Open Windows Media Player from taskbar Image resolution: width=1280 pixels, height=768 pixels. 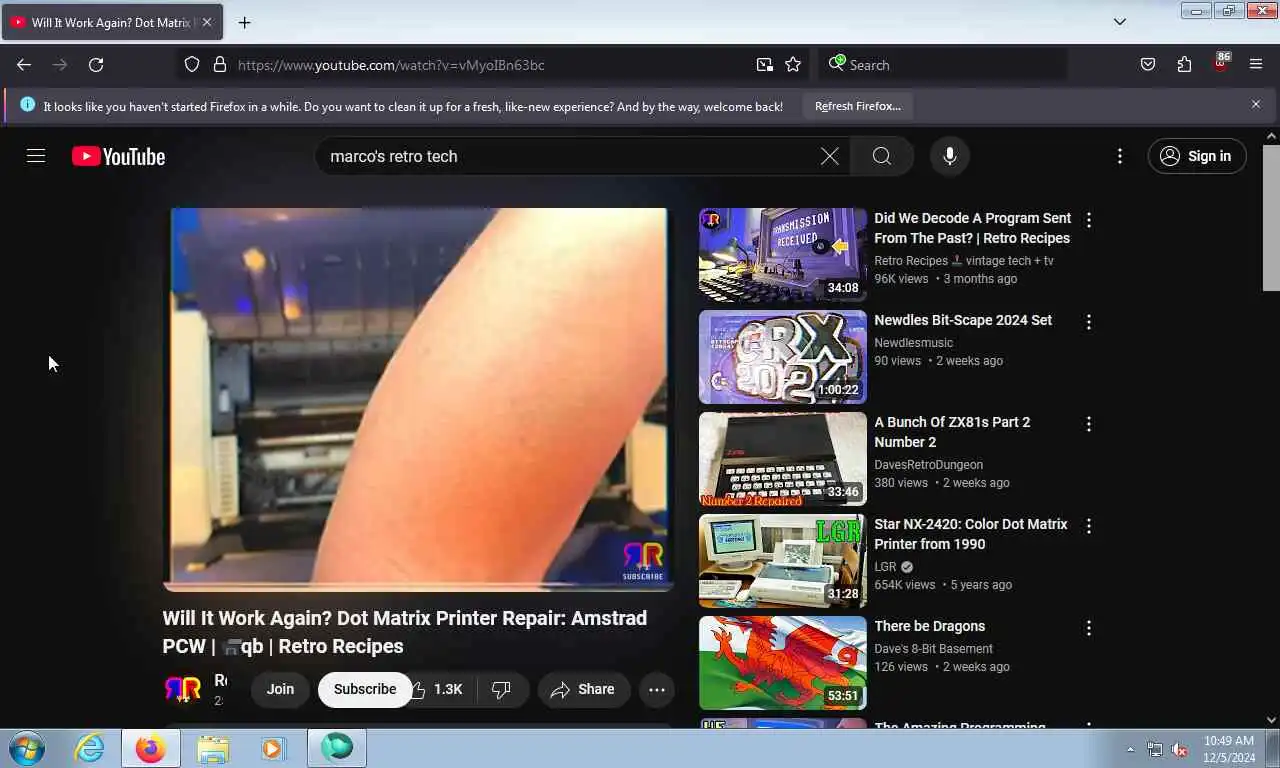pos(273,748)
